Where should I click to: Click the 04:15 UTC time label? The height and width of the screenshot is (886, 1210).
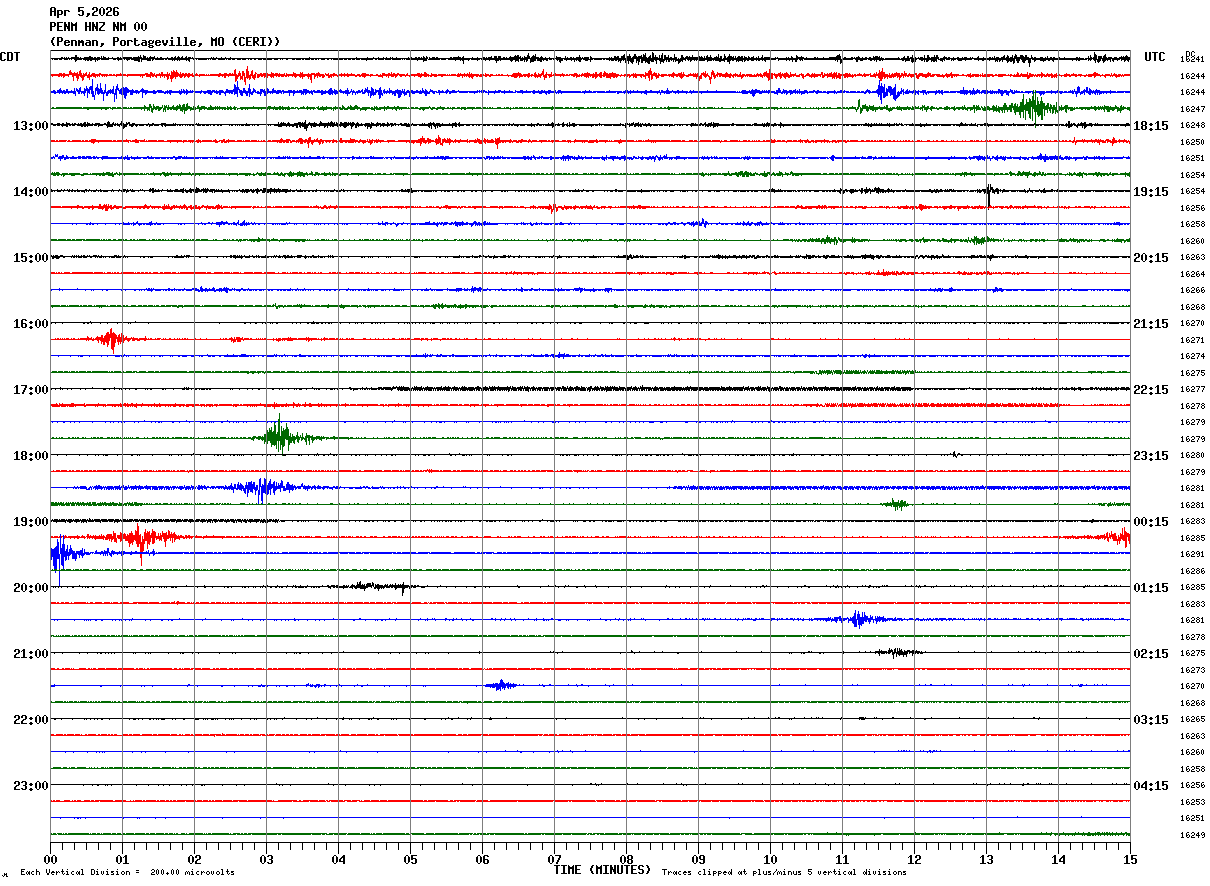coord(1151,786)
